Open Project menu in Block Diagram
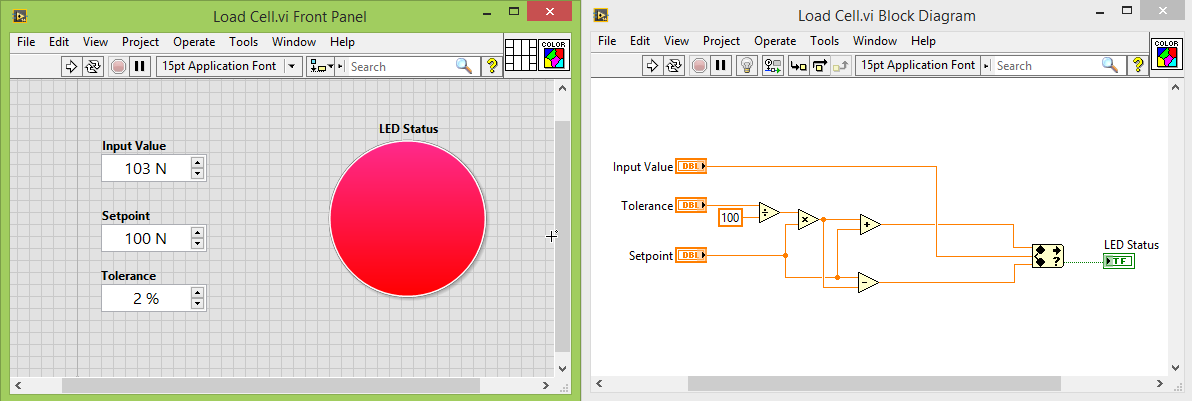The image size is (1192, 401). [x=721, y=41]
